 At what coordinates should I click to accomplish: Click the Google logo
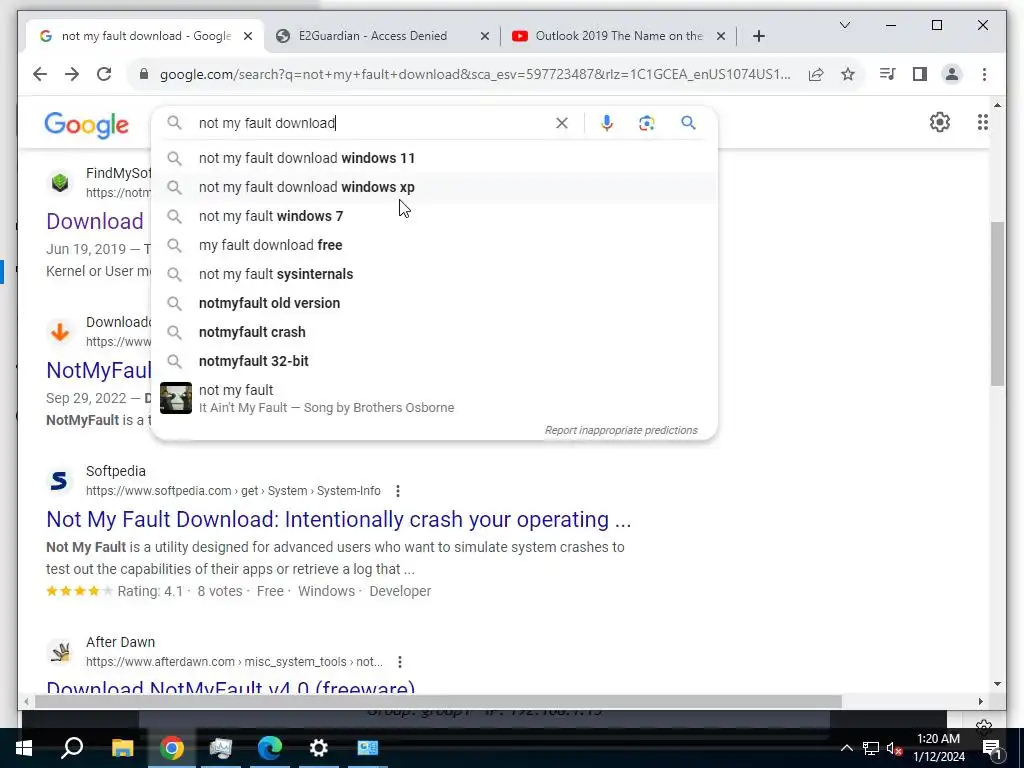tap(86, 124)
